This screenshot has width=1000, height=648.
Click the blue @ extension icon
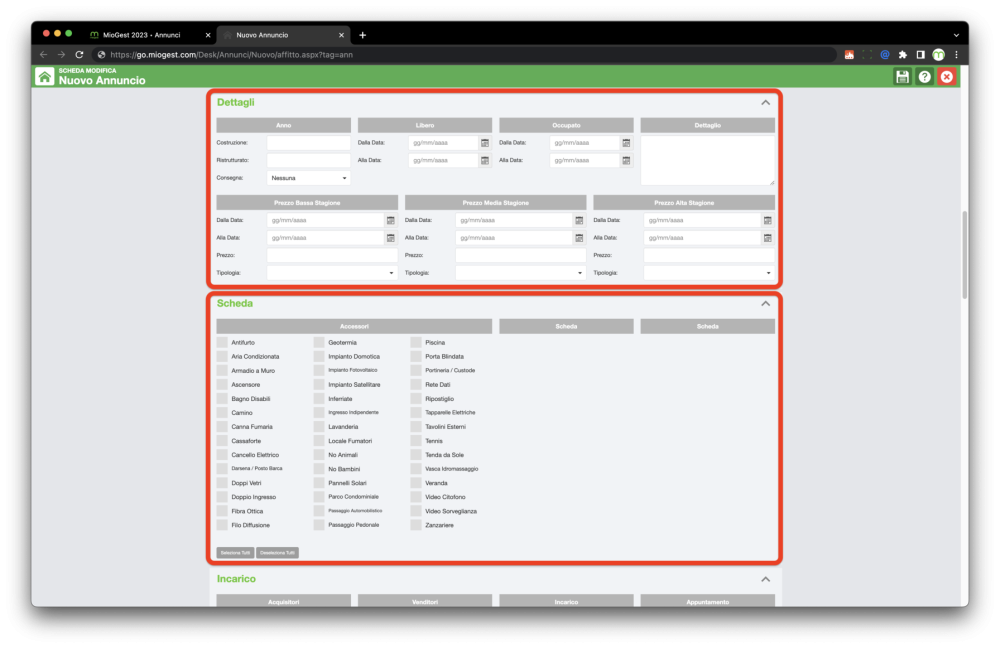click(885, 55)
